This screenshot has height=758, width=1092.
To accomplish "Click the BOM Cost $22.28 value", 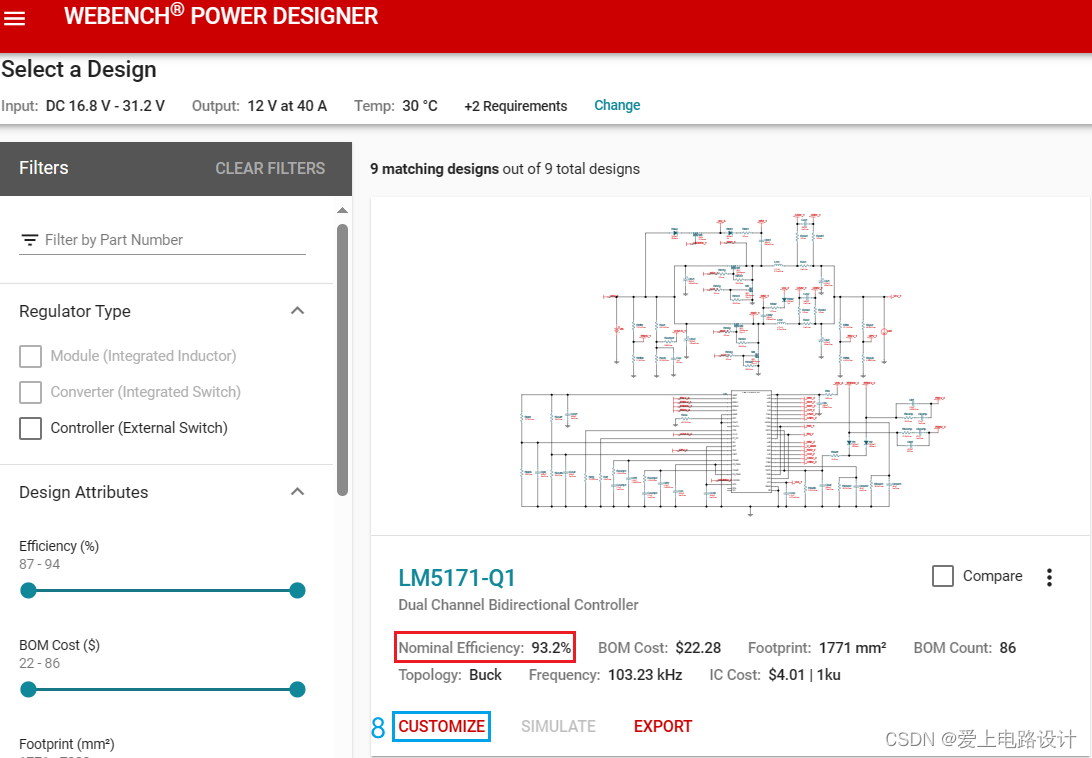I will tap(698, 648).
